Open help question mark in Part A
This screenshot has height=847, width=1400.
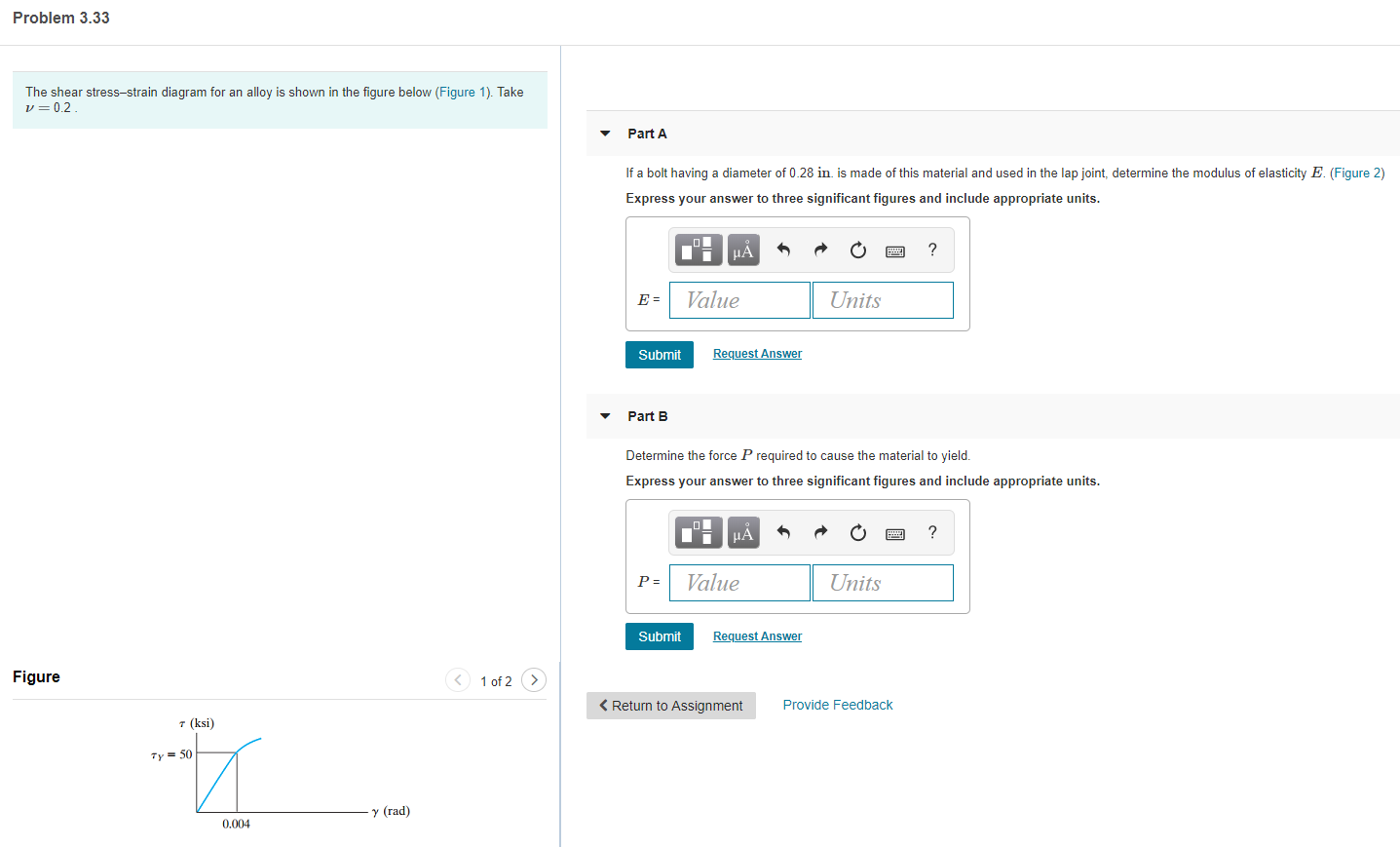pyautogui.click(x=932, y=250)
